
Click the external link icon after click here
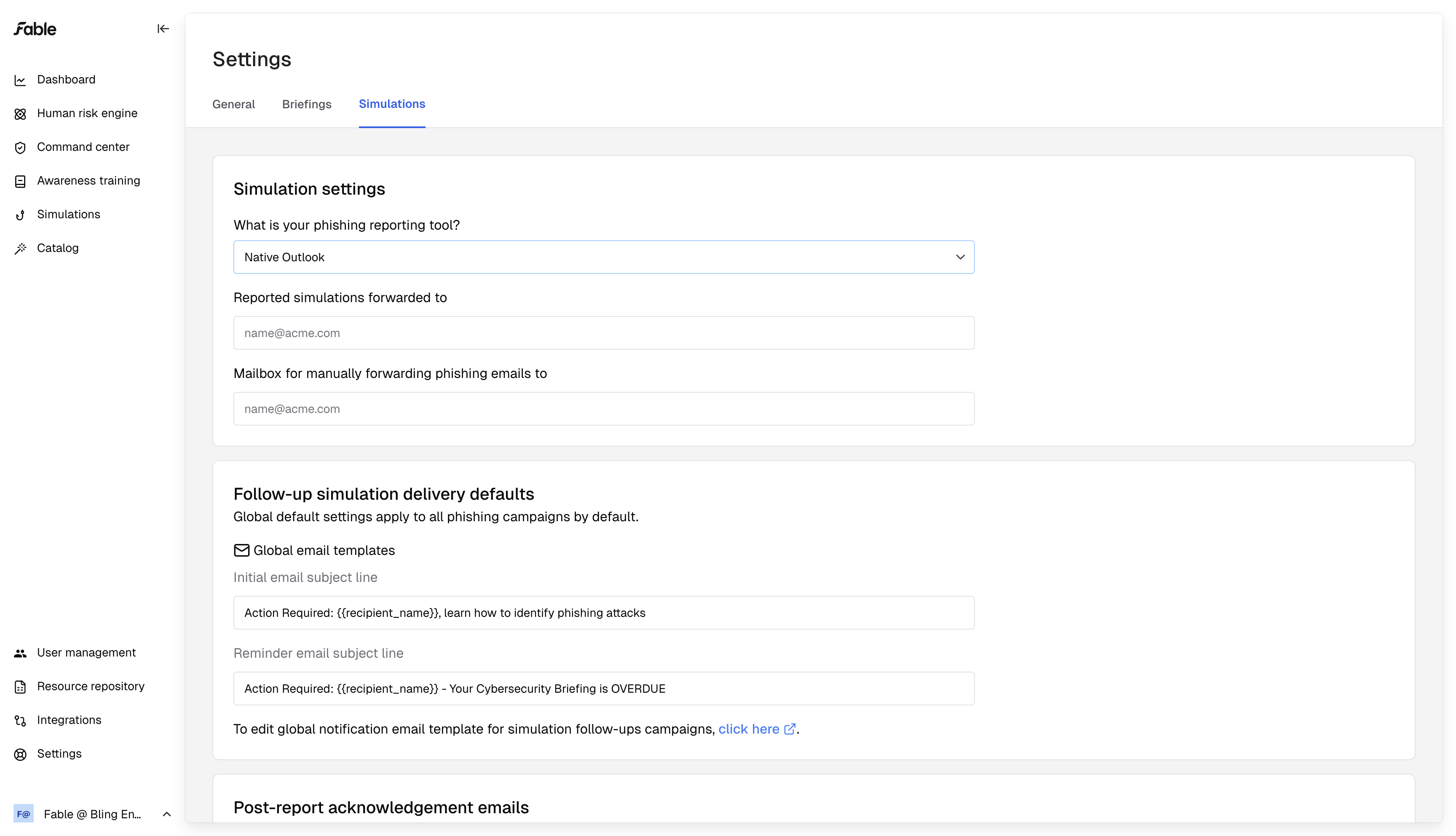pos(790,729)
